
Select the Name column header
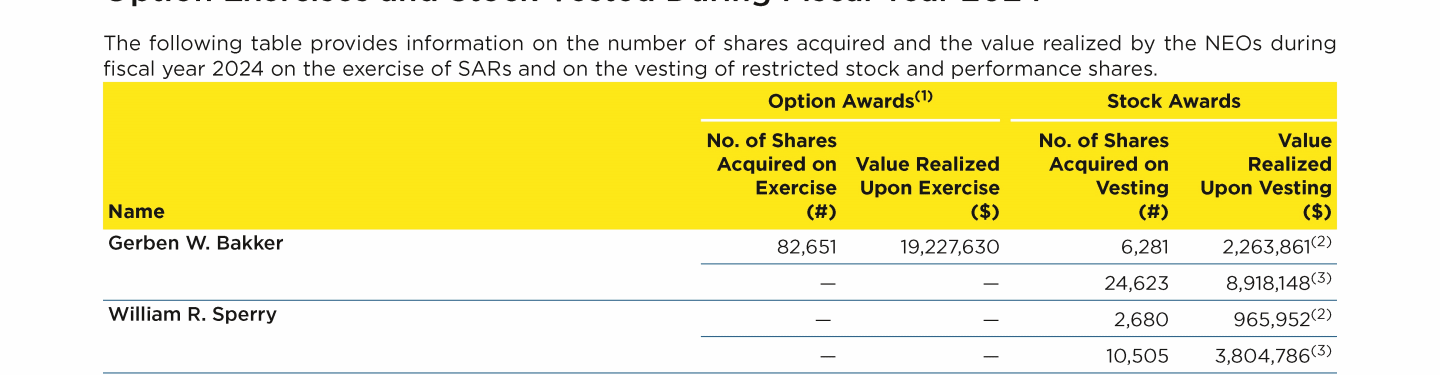pyautogui.click(x=136, y=211)
